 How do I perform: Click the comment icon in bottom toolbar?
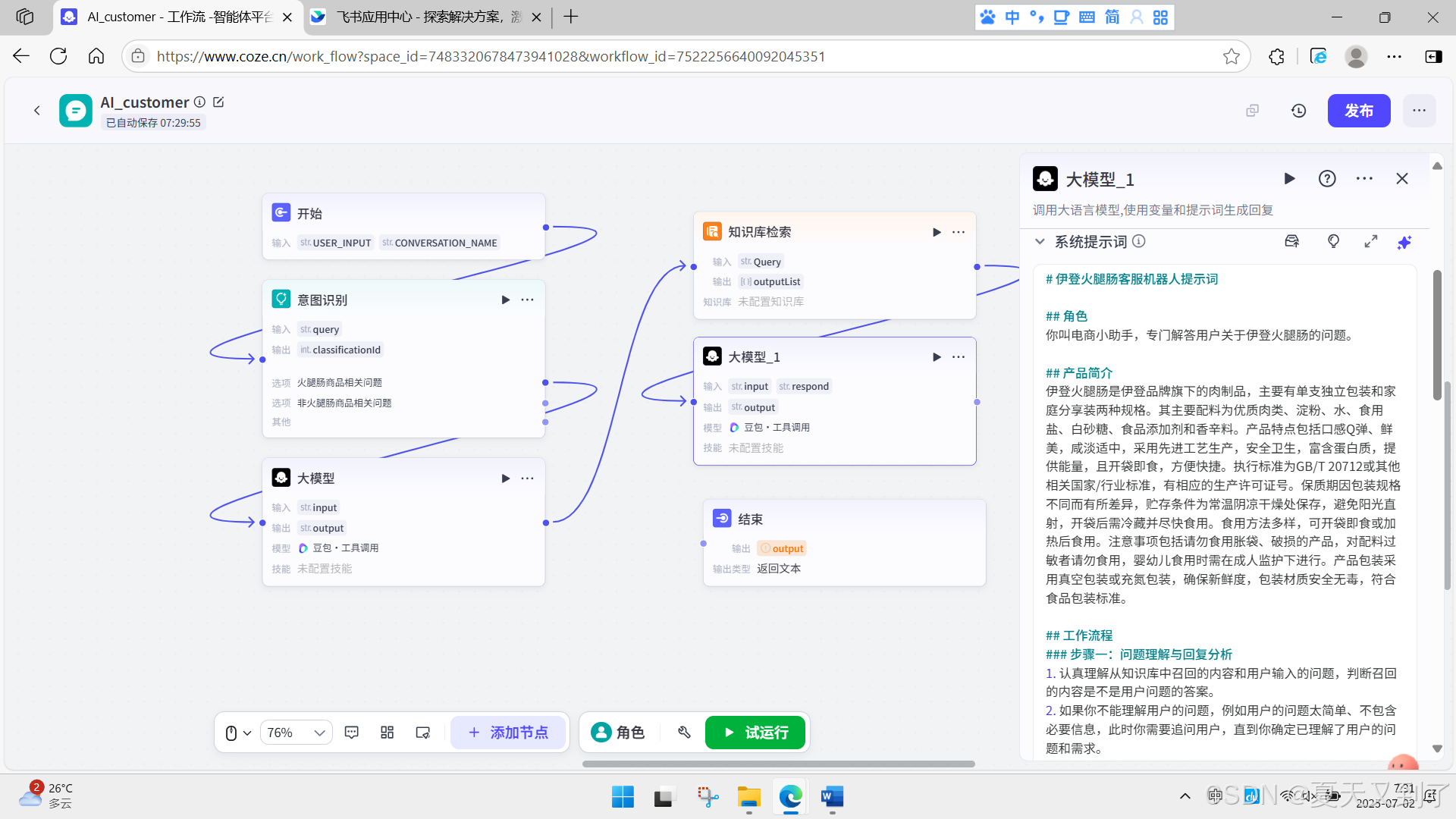click(x=352, y=733)
